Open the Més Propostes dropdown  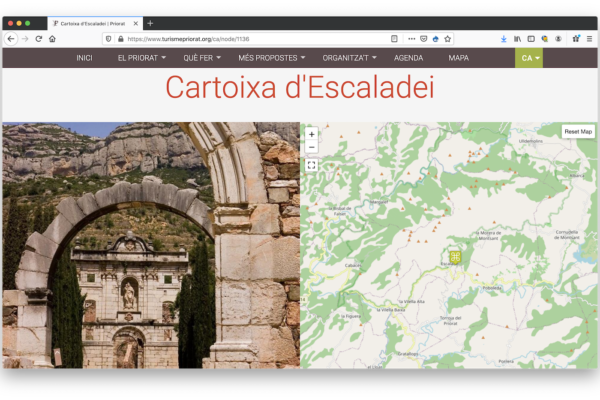point(272,58)
